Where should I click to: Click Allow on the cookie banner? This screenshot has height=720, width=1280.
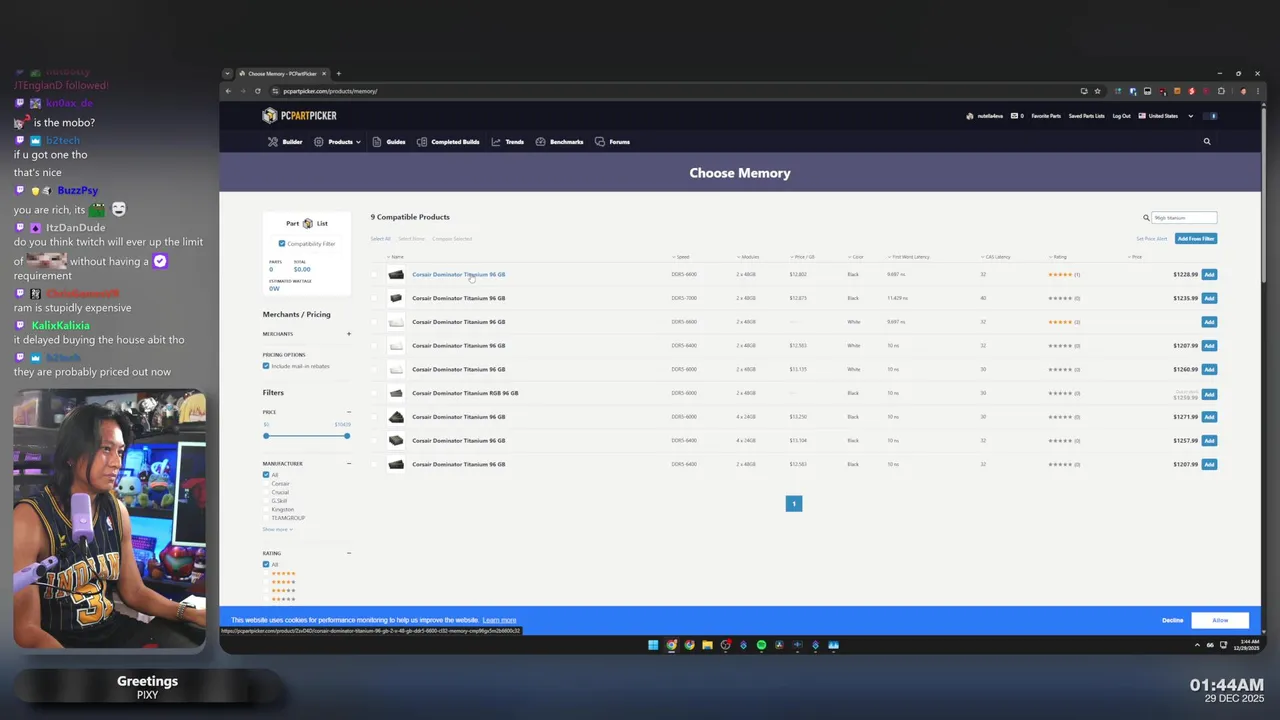pyautogui.click(x=1220, y=620)
